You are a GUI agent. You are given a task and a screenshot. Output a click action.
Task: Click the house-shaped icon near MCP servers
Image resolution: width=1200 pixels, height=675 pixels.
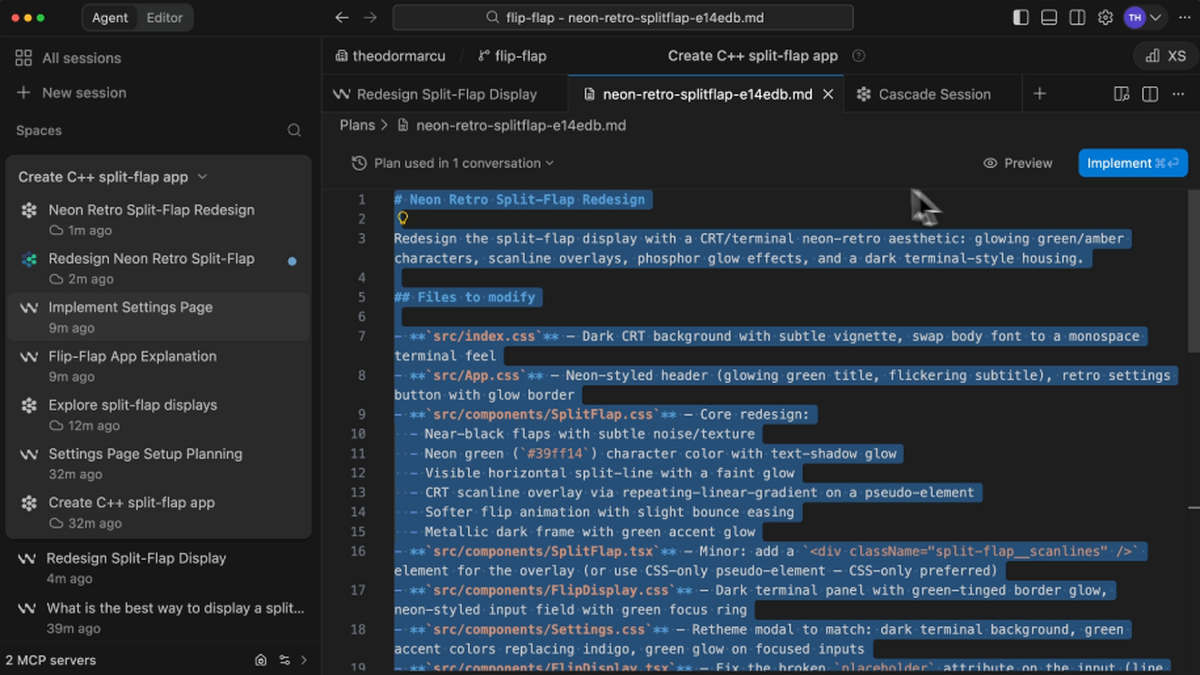(261, 660)
